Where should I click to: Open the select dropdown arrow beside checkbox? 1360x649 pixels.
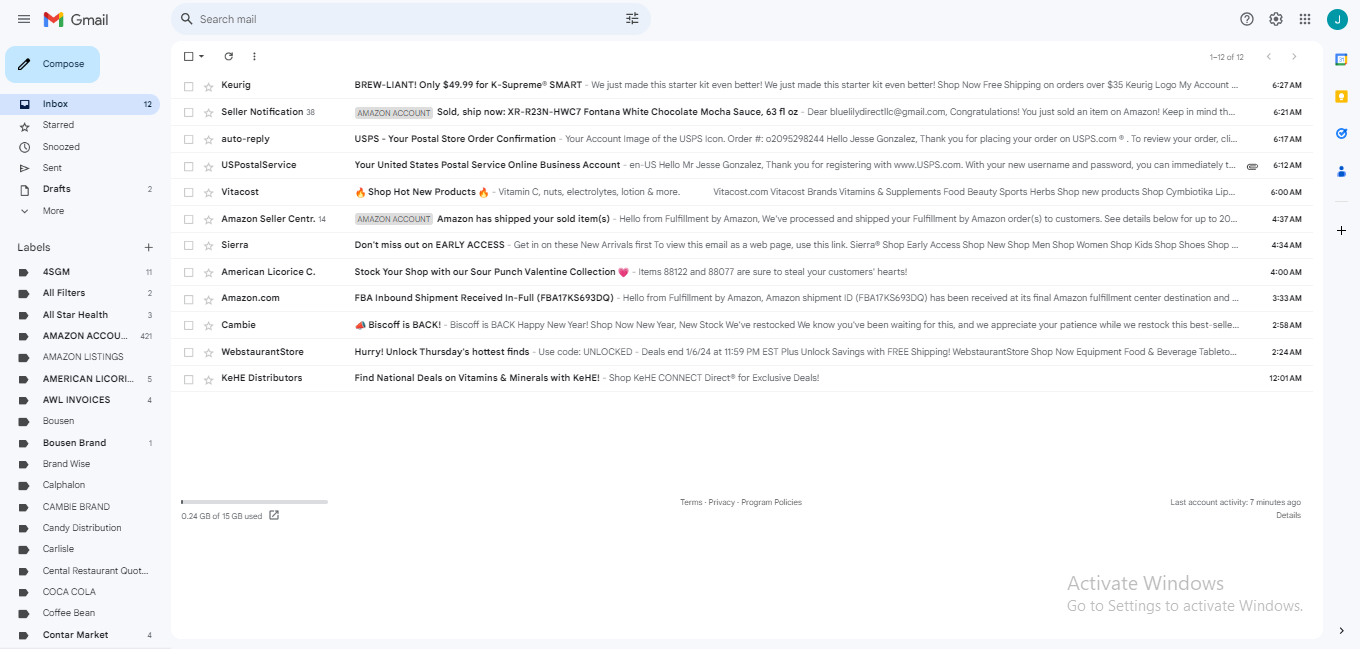[202, 57]
